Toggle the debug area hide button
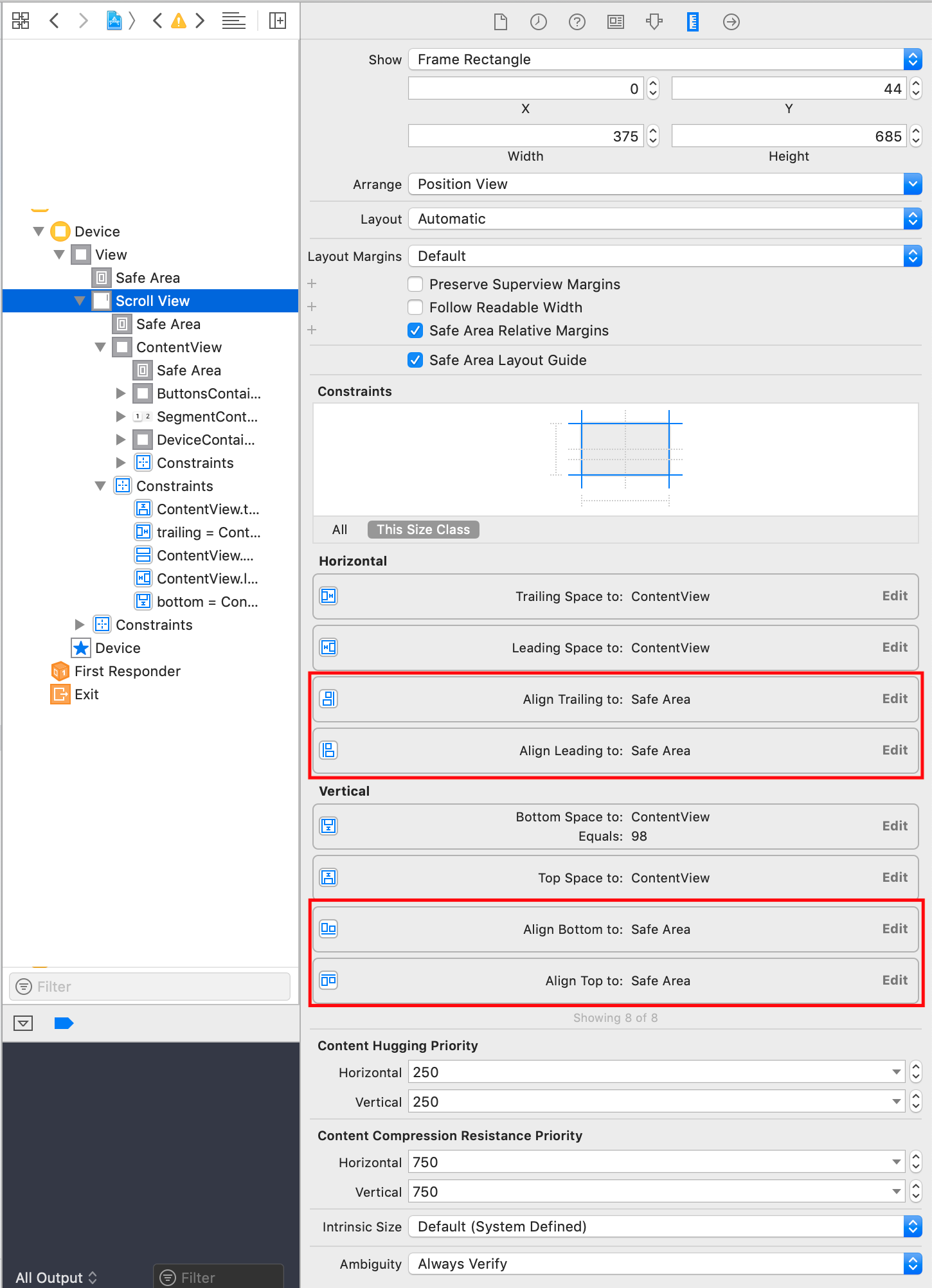 [23, 1023]
